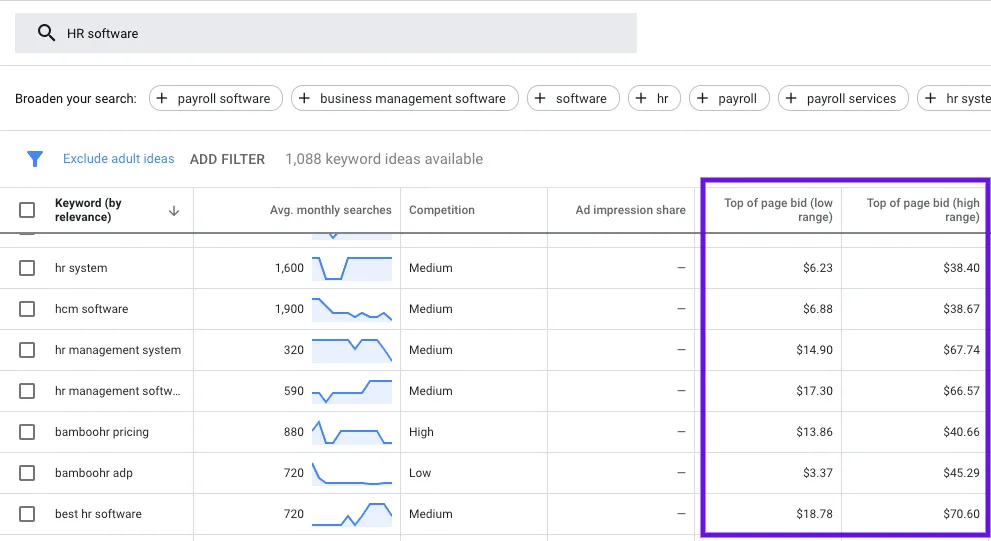Click 1,900 monthly searches value
991x541 pixels.
click(x=289, y=309)
